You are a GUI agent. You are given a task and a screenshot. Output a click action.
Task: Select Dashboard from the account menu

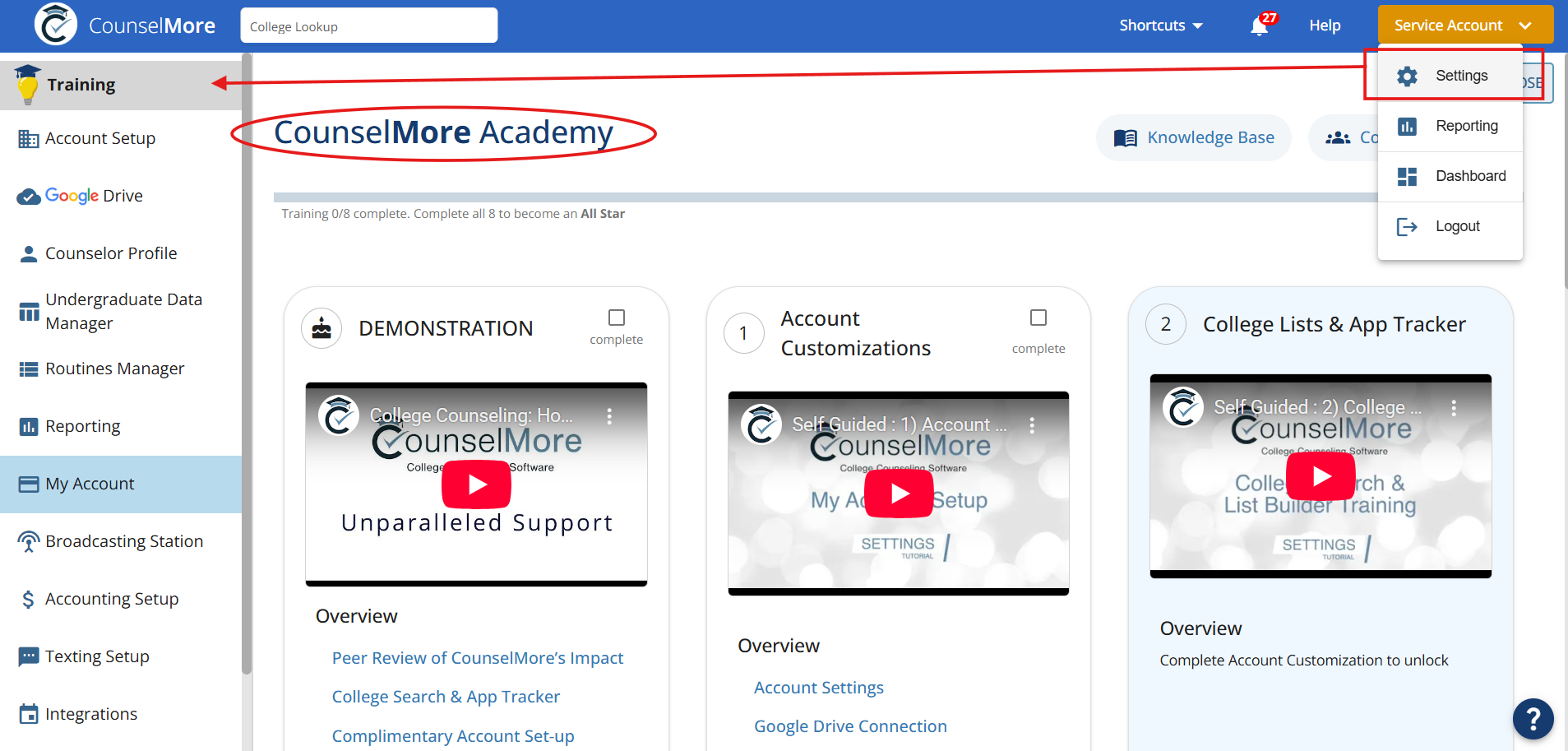click(1469, 176)
